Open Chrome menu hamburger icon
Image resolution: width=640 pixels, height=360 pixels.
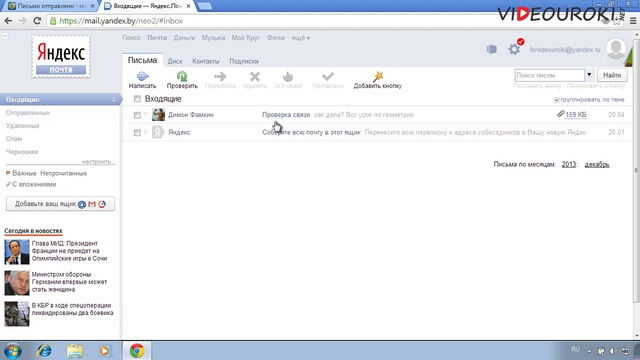(x=633, y=21)
